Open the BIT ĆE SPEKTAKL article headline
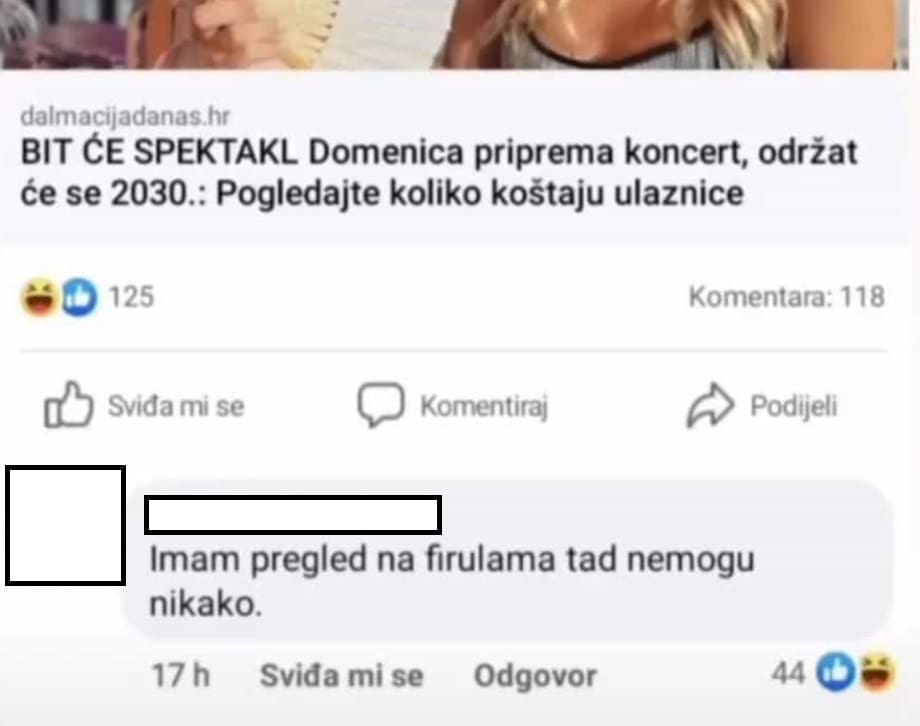Viewport: 920px width, 726px height. click(439, 173)
